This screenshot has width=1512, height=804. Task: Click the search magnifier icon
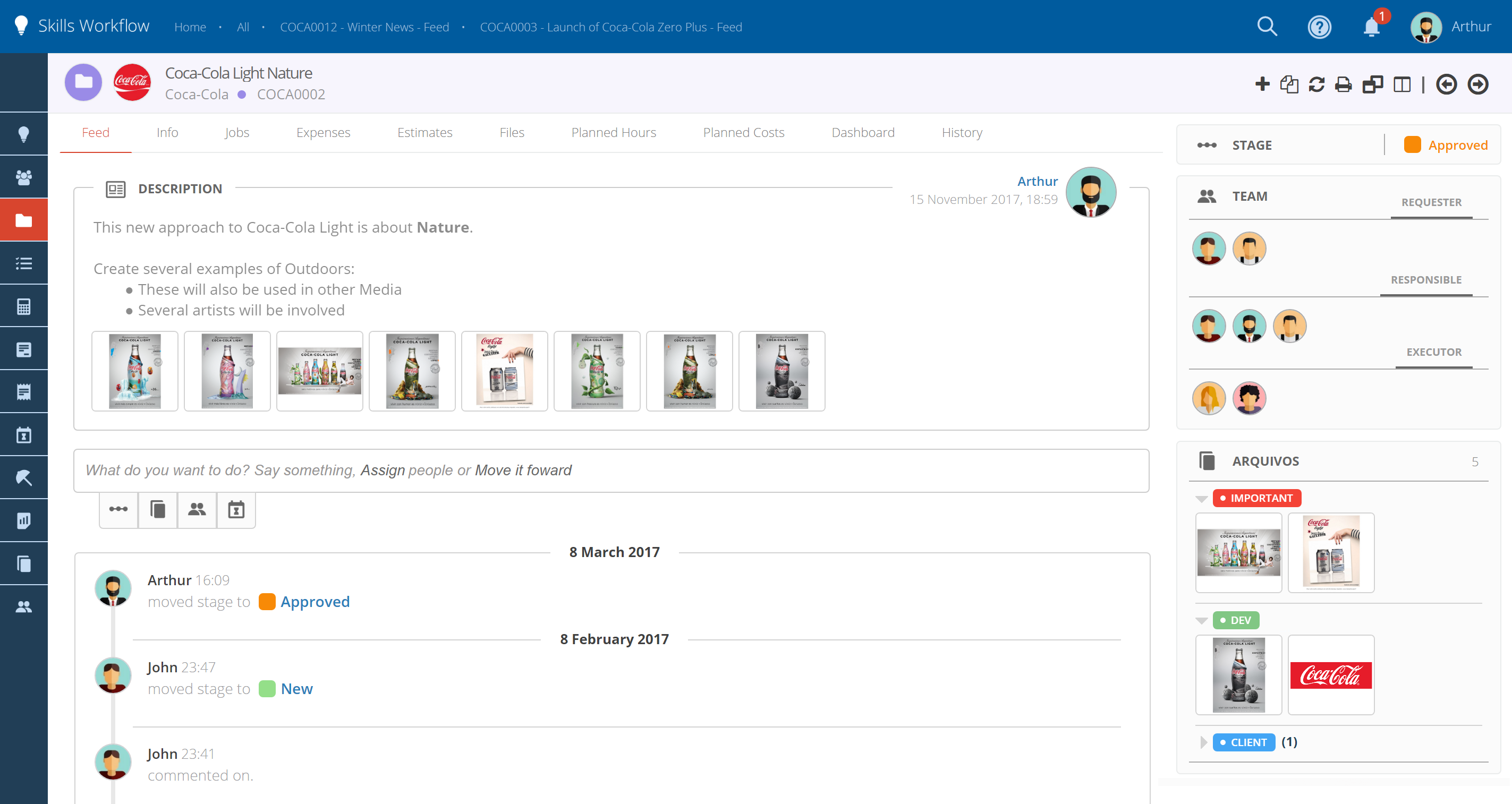click(1267, 27)
